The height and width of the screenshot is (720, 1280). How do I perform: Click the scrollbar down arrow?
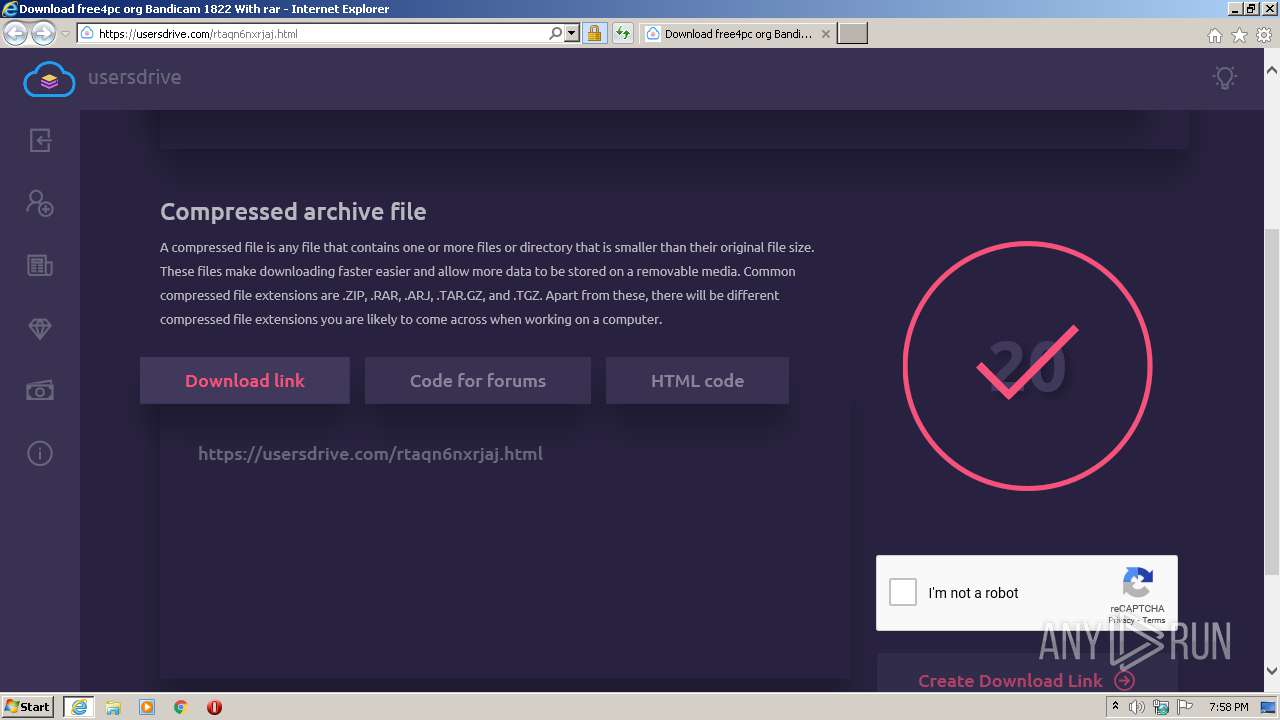coord(1271,671)
